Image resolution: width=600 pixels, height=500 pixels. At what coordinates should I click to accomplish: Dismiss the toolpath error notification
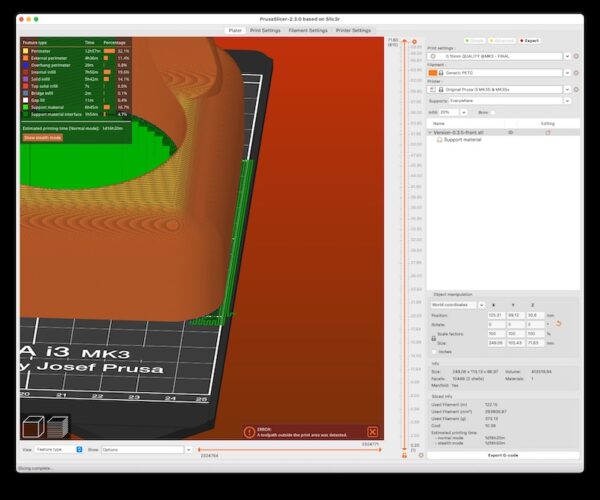coord(372,432)
